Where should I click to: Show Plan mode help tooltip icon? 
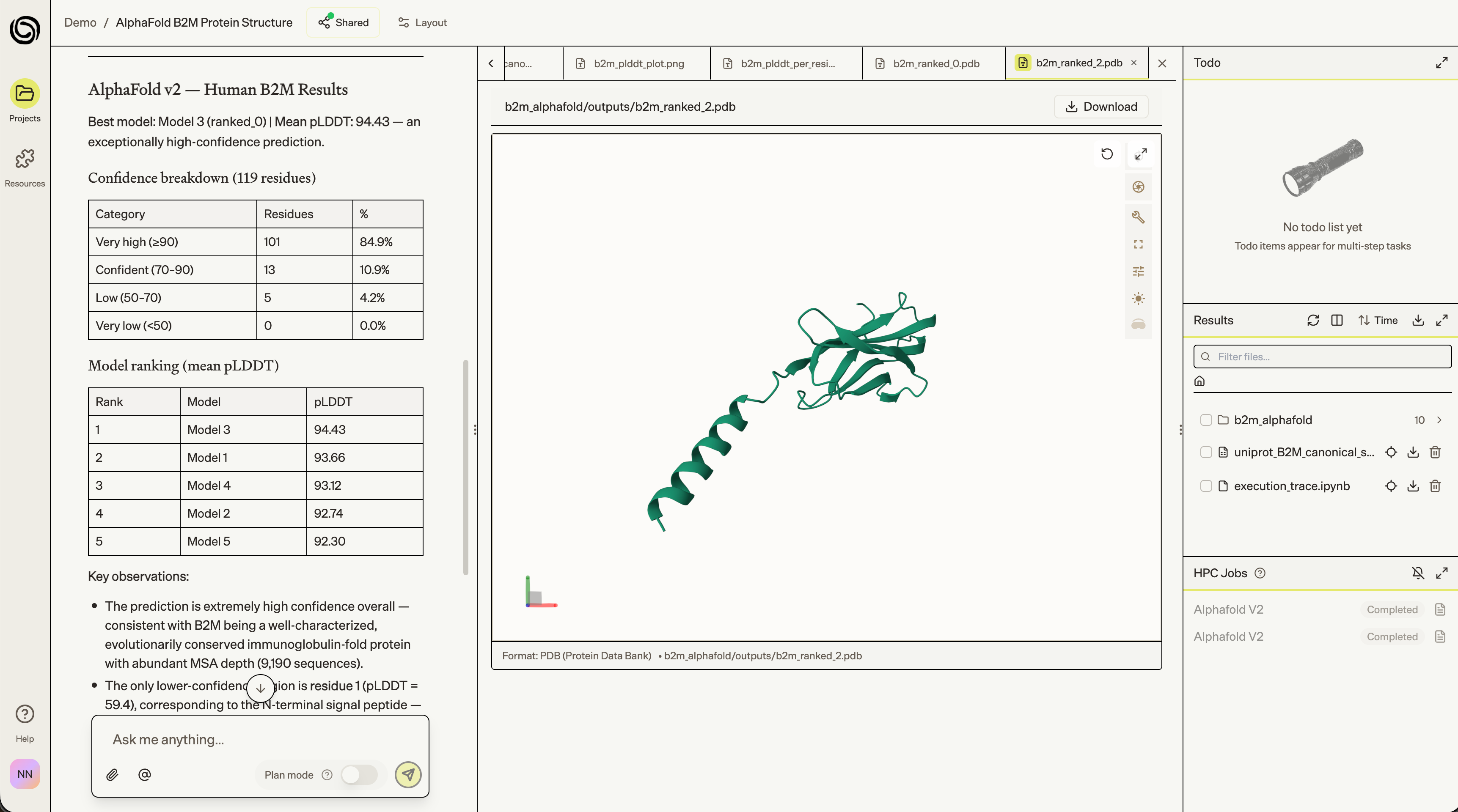(x=327, y=775)
